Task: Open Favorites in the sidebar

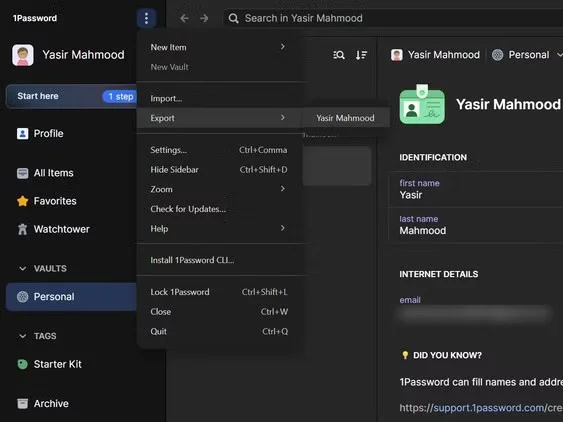Action: (47, 201)
